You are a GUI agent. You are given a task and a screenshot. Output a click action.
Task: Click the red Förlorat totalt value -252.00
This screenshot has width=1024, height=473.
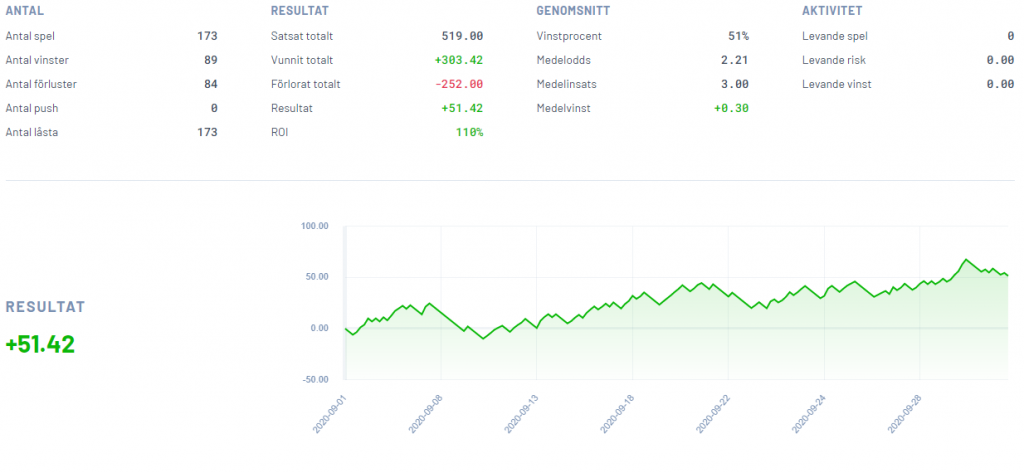pyautogui.click(x=459, y=84)
